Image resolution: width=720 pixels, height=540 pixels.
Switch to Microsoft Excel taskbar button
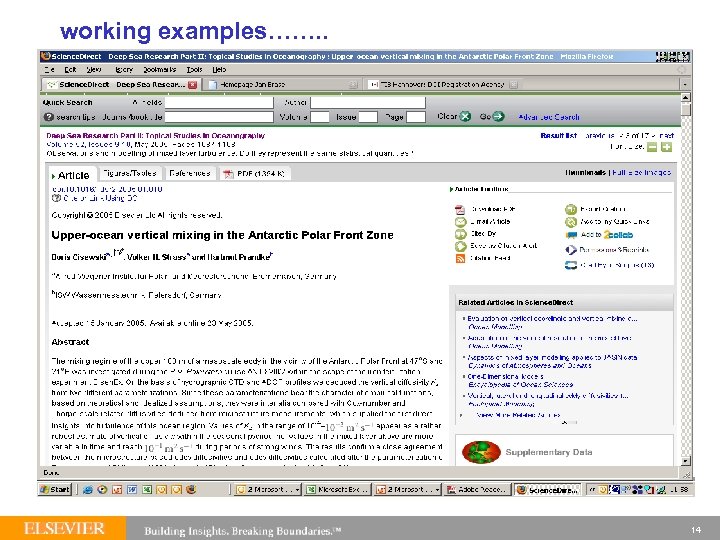point(338,490)
